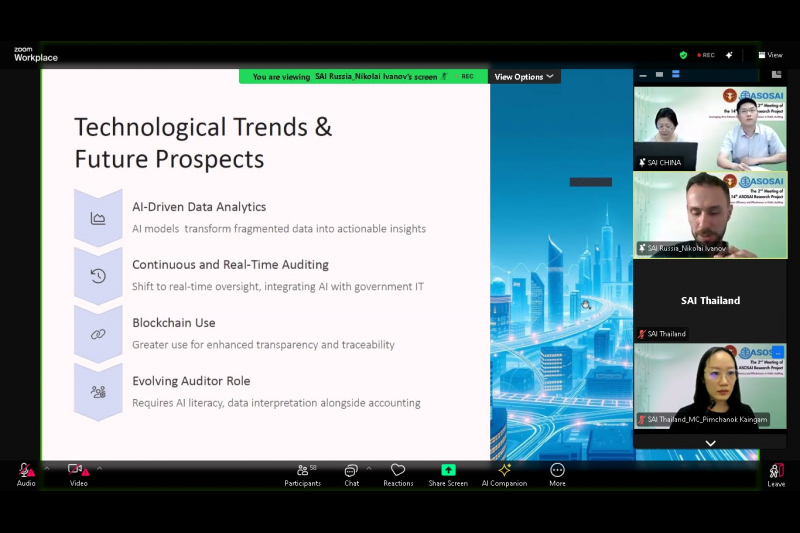
Task: Expand the video options caret
Action: point(99,468)
